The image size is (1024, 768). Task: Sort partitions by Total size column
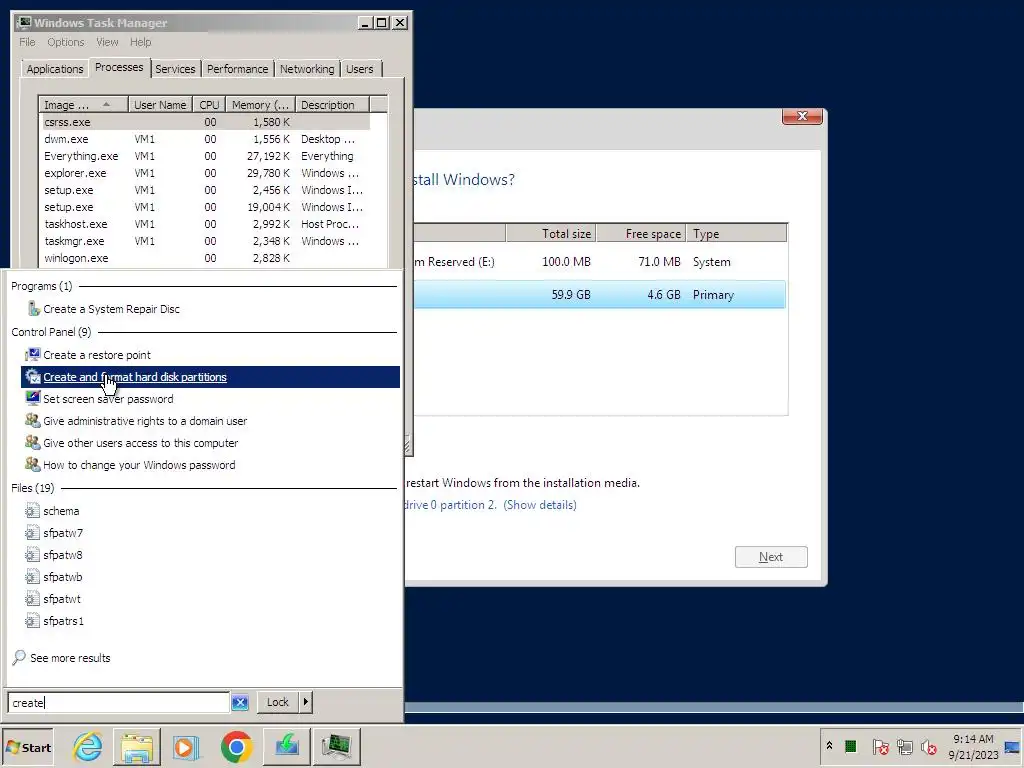pyautogui.click(x=551, y=233)
